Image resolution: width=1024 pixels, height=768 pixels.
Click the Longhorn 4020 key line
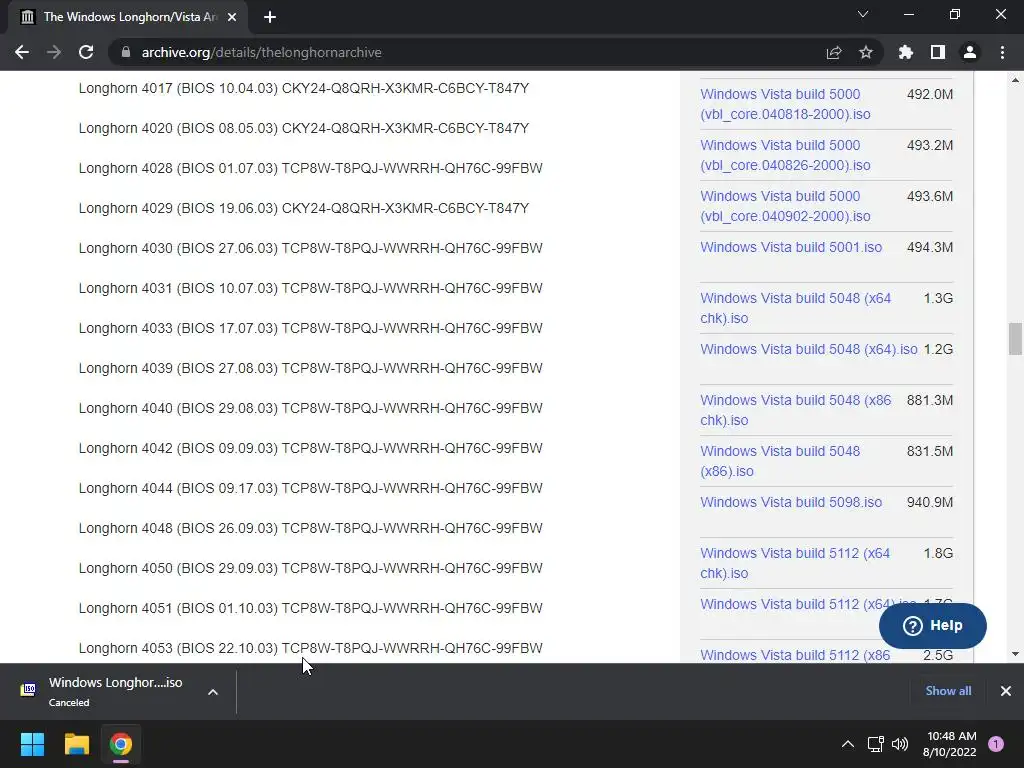(x=304, y=128)
